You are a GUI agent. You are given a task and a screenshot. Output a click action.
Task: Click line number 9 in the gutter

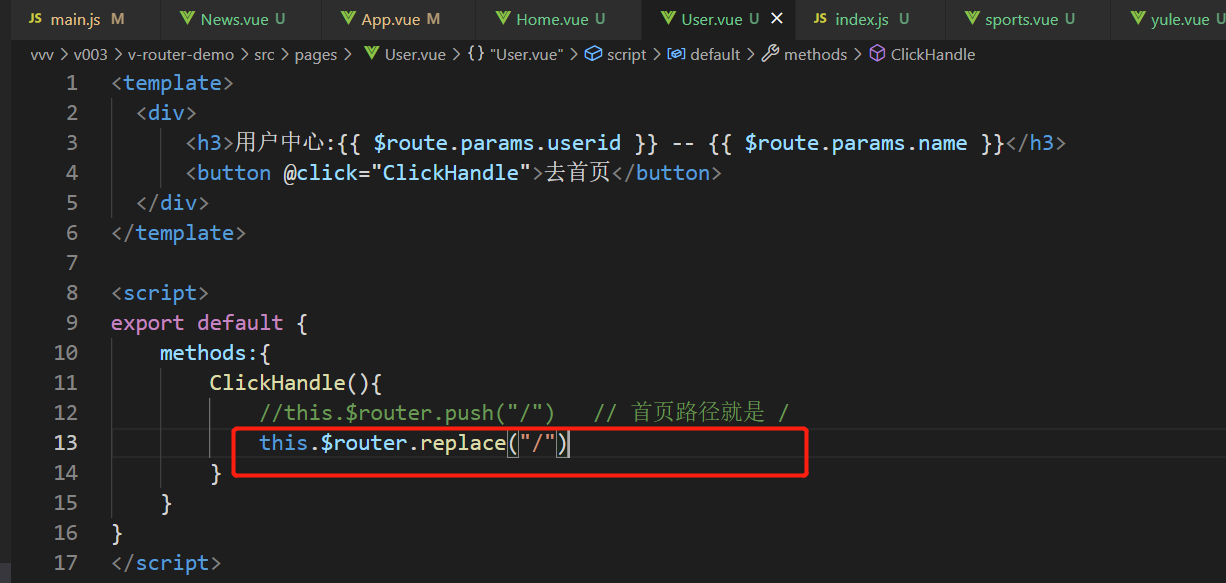[x=71, y=323]
